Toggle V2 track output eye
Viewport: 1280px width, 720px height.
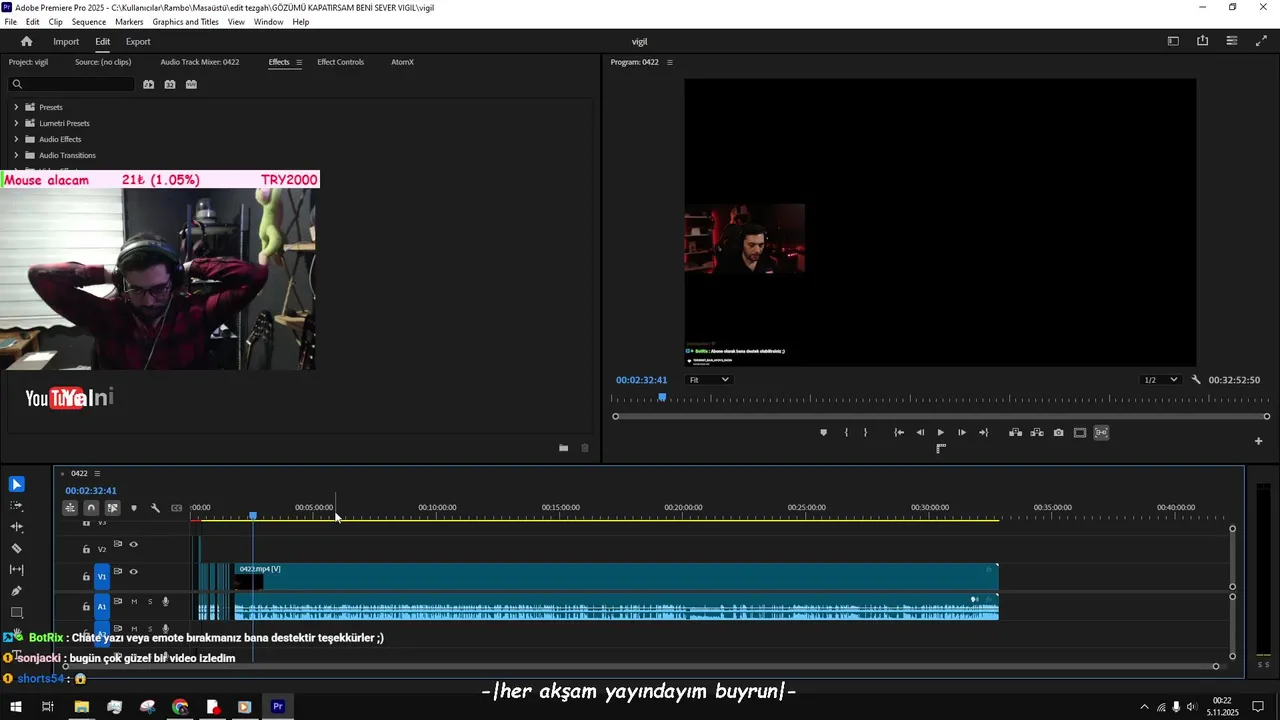click(x=134, y=545)
